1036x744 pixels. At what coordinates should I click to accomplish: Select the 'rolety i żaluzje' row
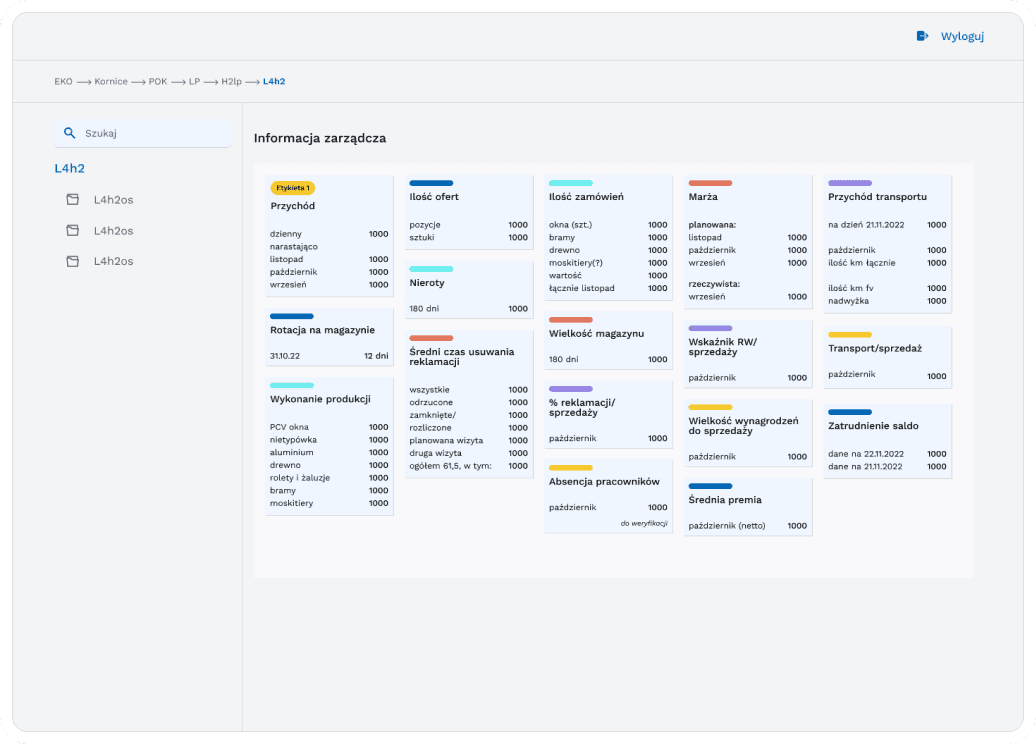click(x=329, y=478)
